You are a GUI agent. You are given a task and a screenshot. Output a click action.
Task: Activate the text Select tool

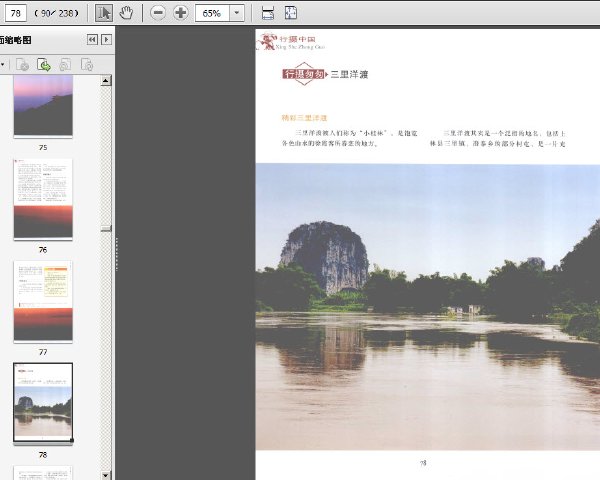[x=103, y=13]
